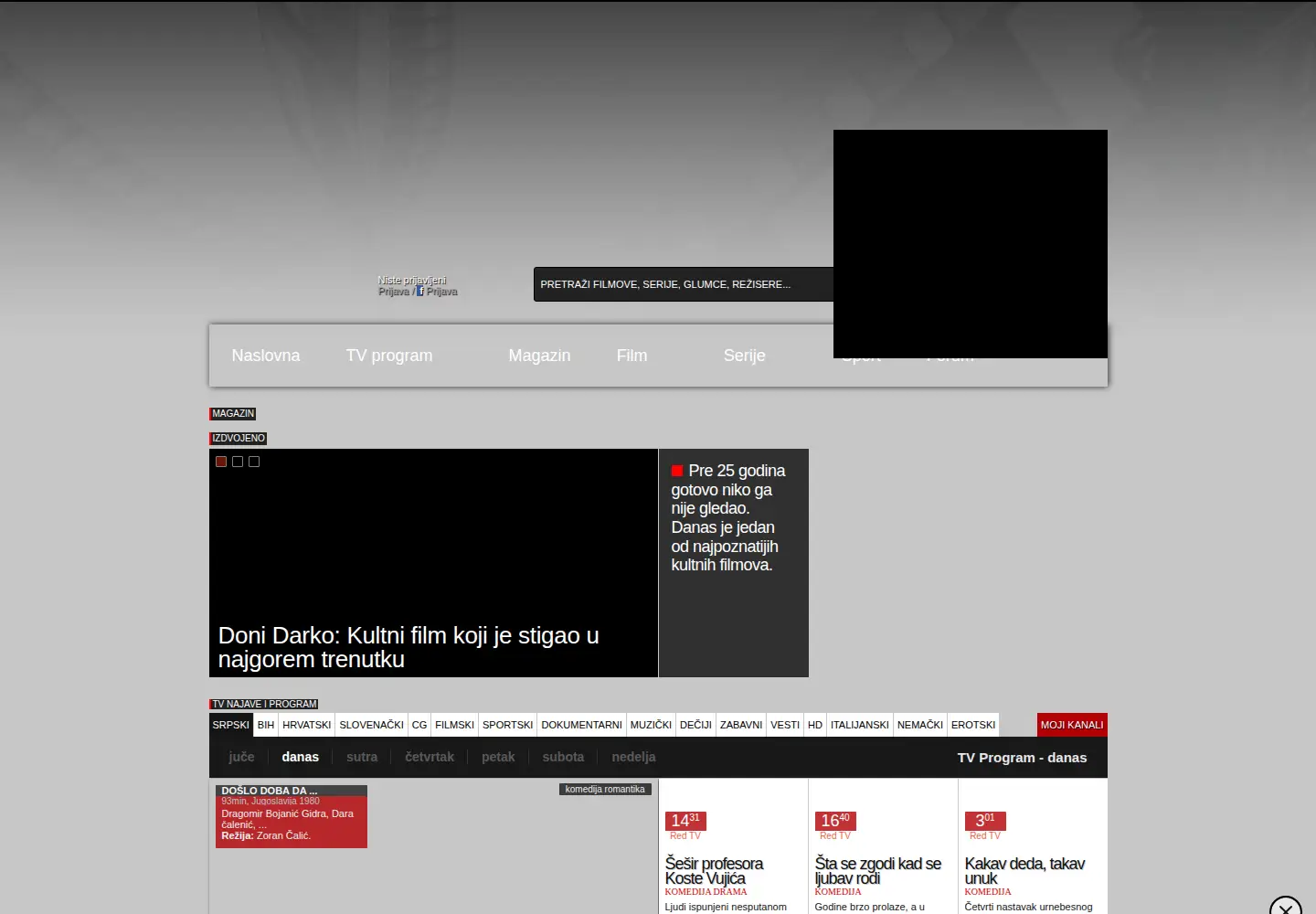This screenshot has width=1316, height=914.
Task: Open the ZABAVNI channels tab
Action: 741,725
